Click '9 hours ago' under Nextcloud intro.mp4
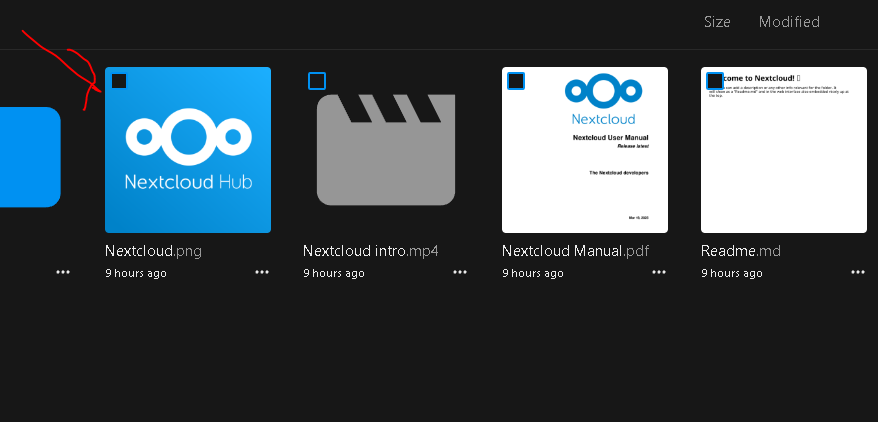The height and width of the screenshot is (422, 878). pos(334,273)
